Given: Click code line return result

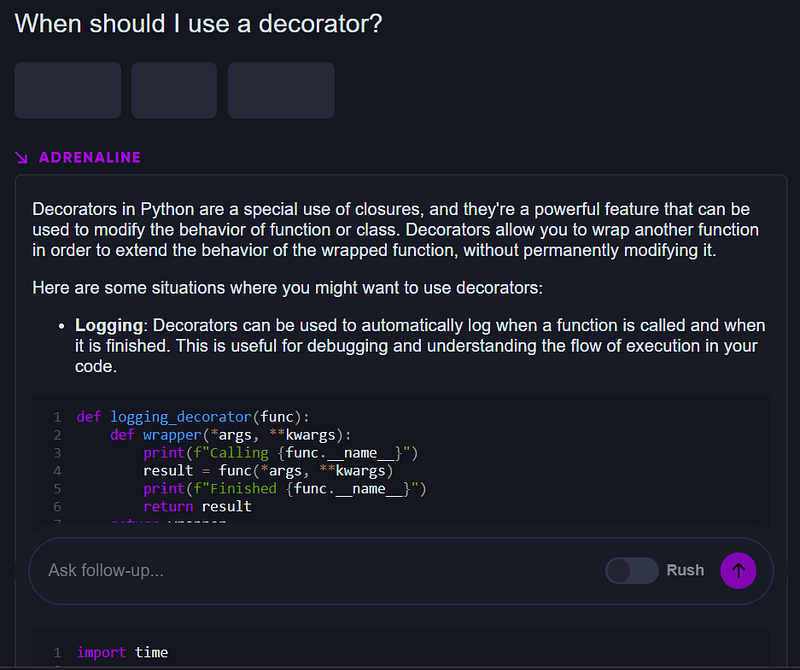Looking at the screenshot, I should click(197, 506).
